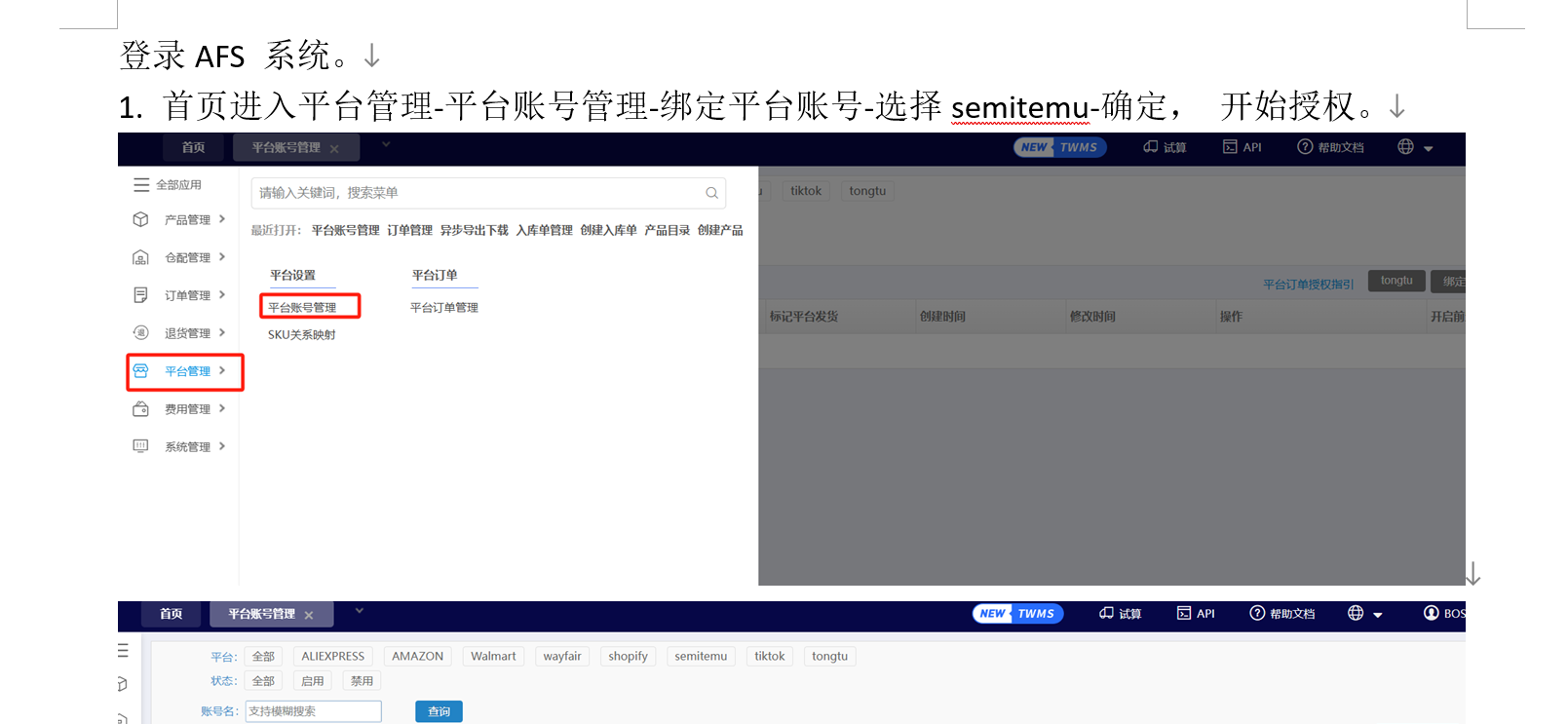
Task: Open SKU关系映射 under 平台设置
Action: point(302,334)
